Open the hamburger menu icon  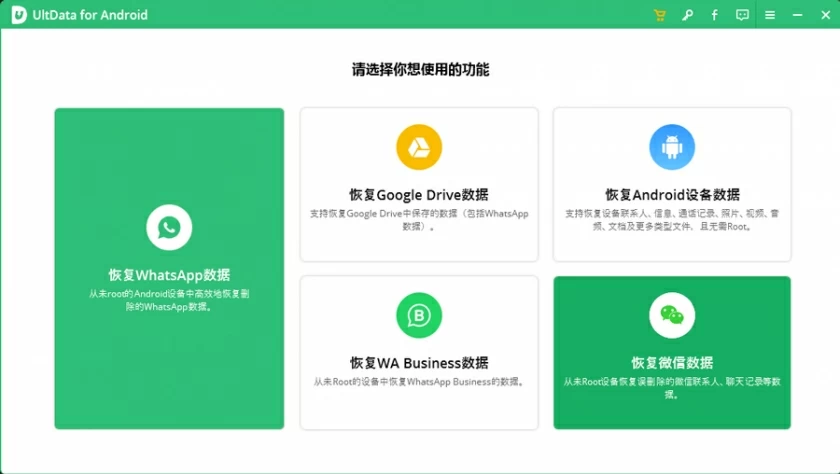pos(770,15)
